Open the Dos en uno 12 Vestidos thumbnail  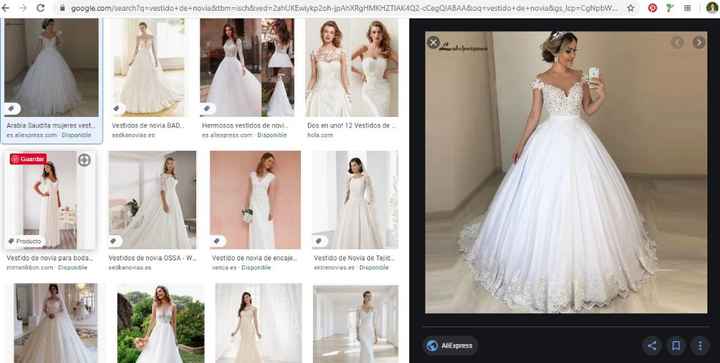352,67
